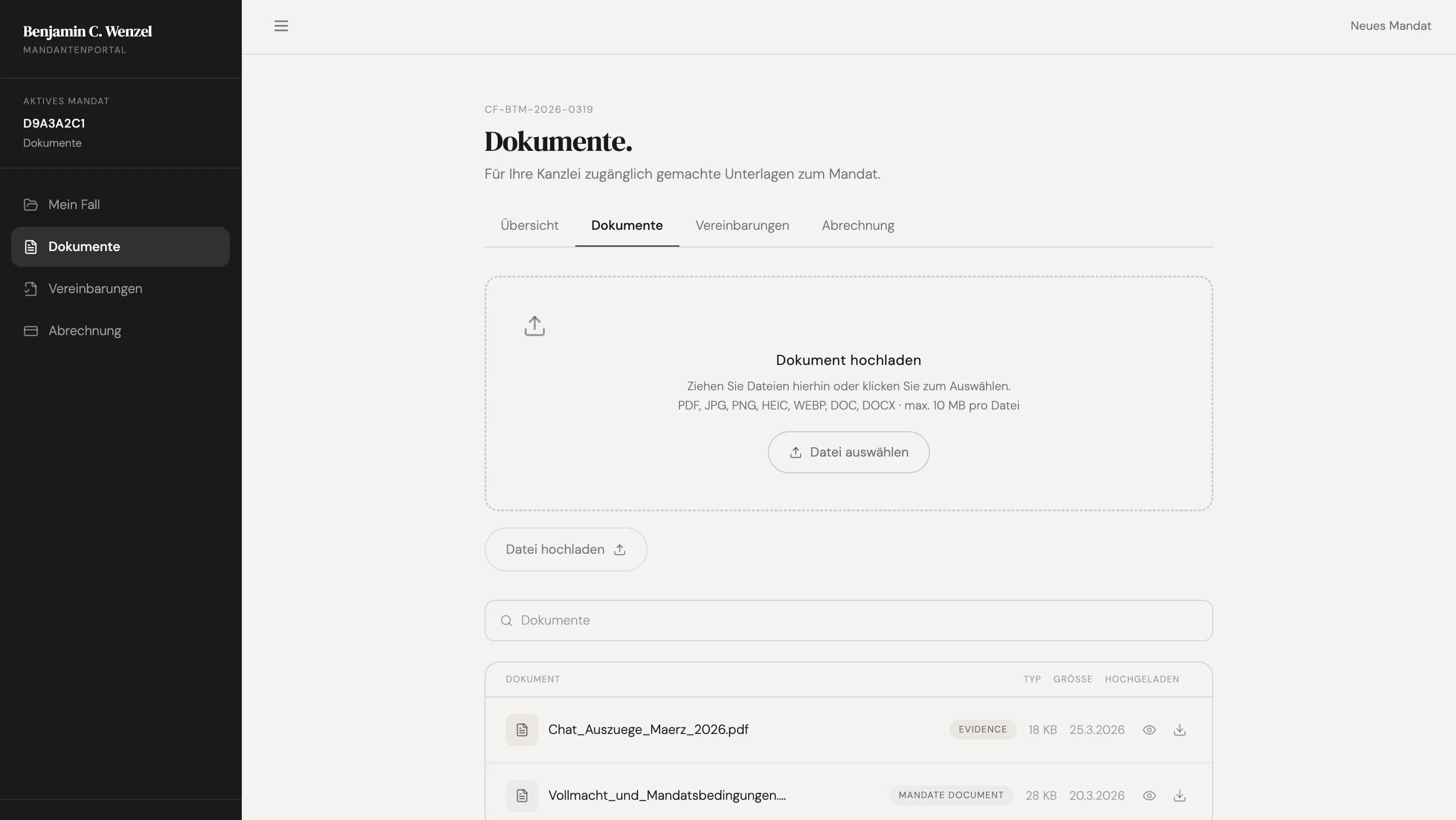Open Abrechnung in the sidebar

85,331
